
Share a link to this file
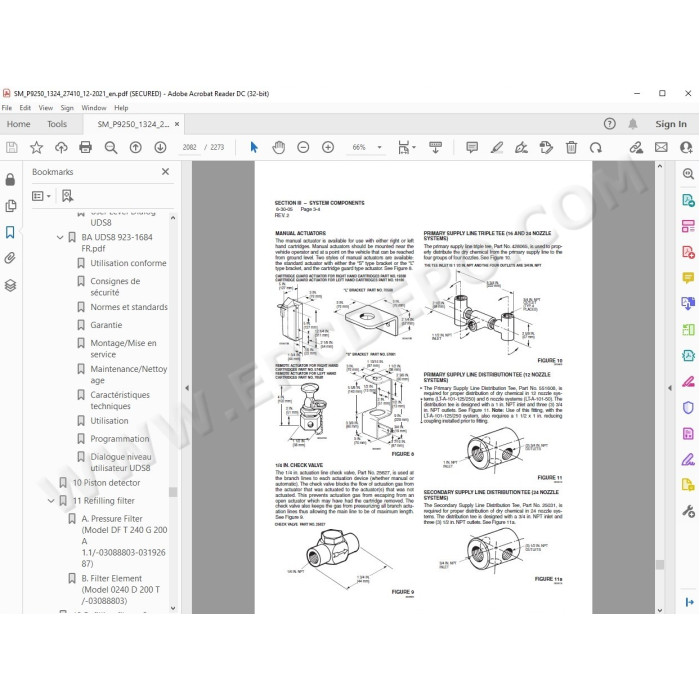tap(636, 147)
